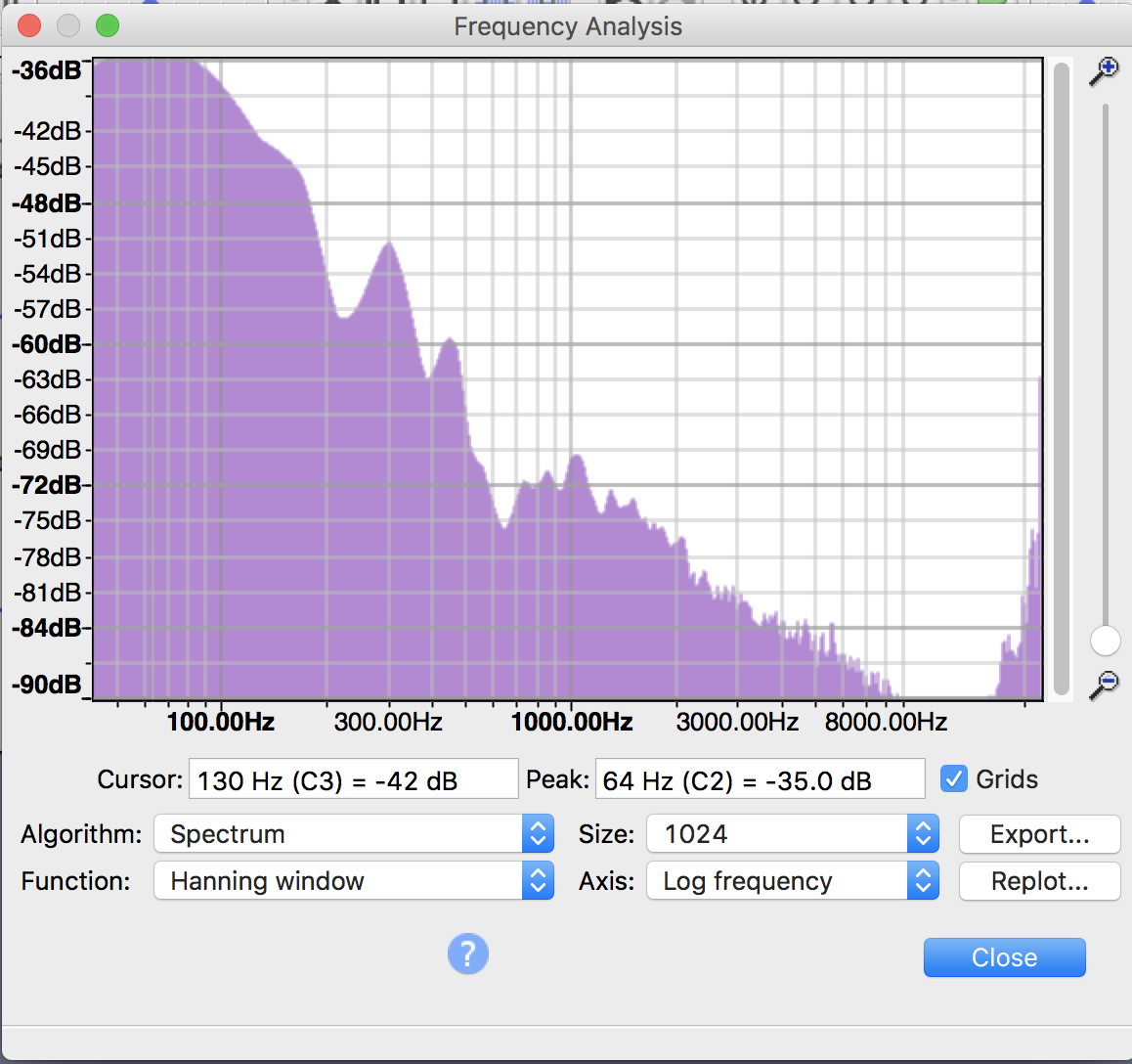The image size is (1132, 1064).
Task: Click the vertical zoom slider knob
Action: (x=1105, y=641)
